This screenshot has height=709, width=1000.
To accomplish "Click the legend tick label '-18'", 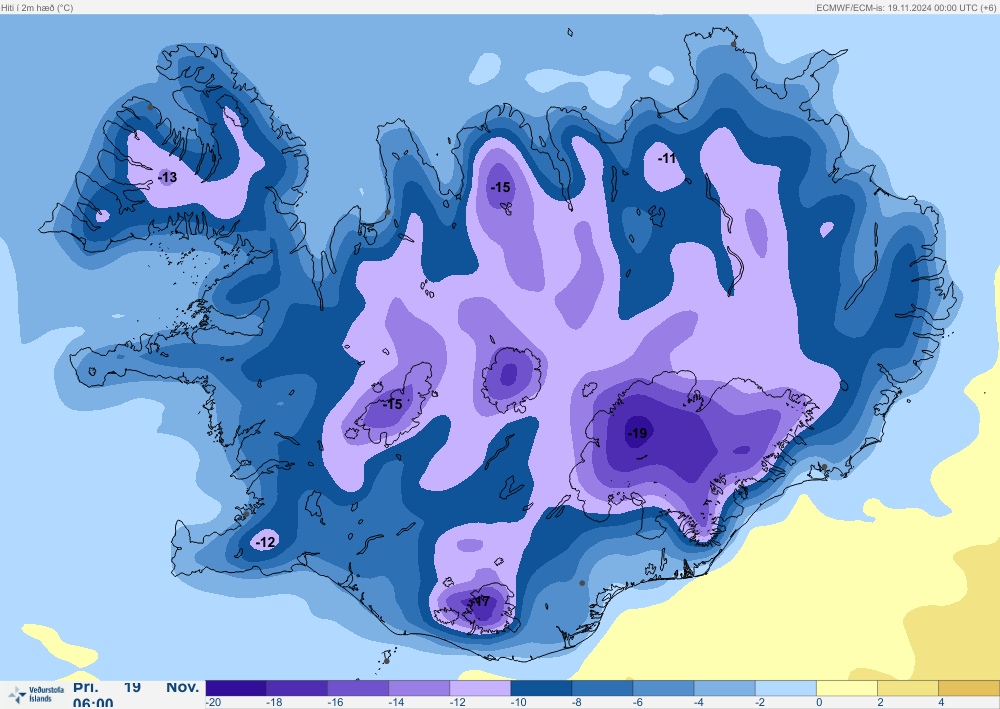I will coord(274,703).
